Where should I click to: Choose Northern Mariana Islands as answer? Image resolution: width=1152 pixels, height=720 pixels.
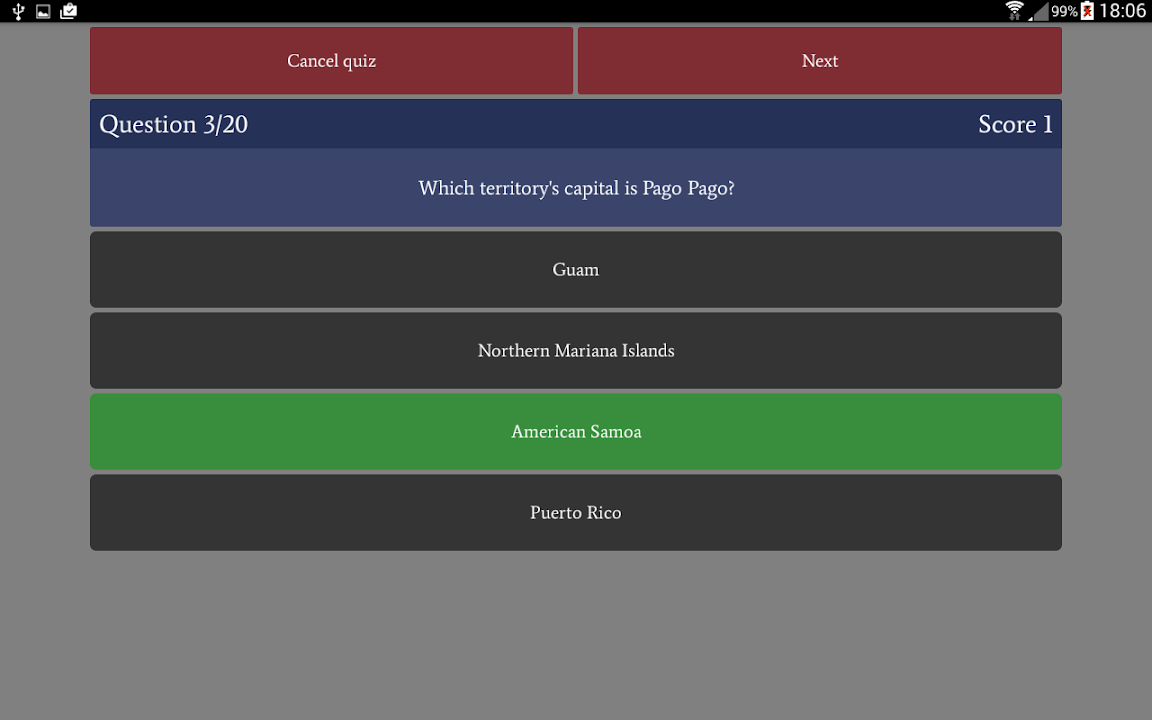point(576,351)
